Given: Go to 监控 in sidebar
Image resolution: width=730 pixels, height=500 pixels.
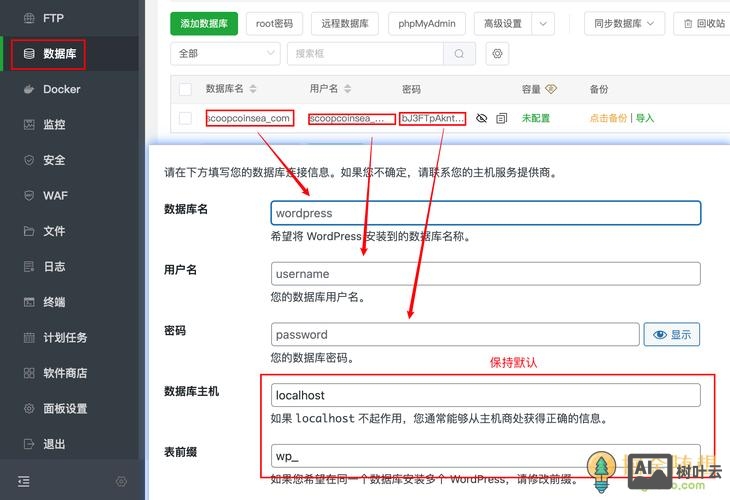Looking at the screenshot, I should point(70,124).
